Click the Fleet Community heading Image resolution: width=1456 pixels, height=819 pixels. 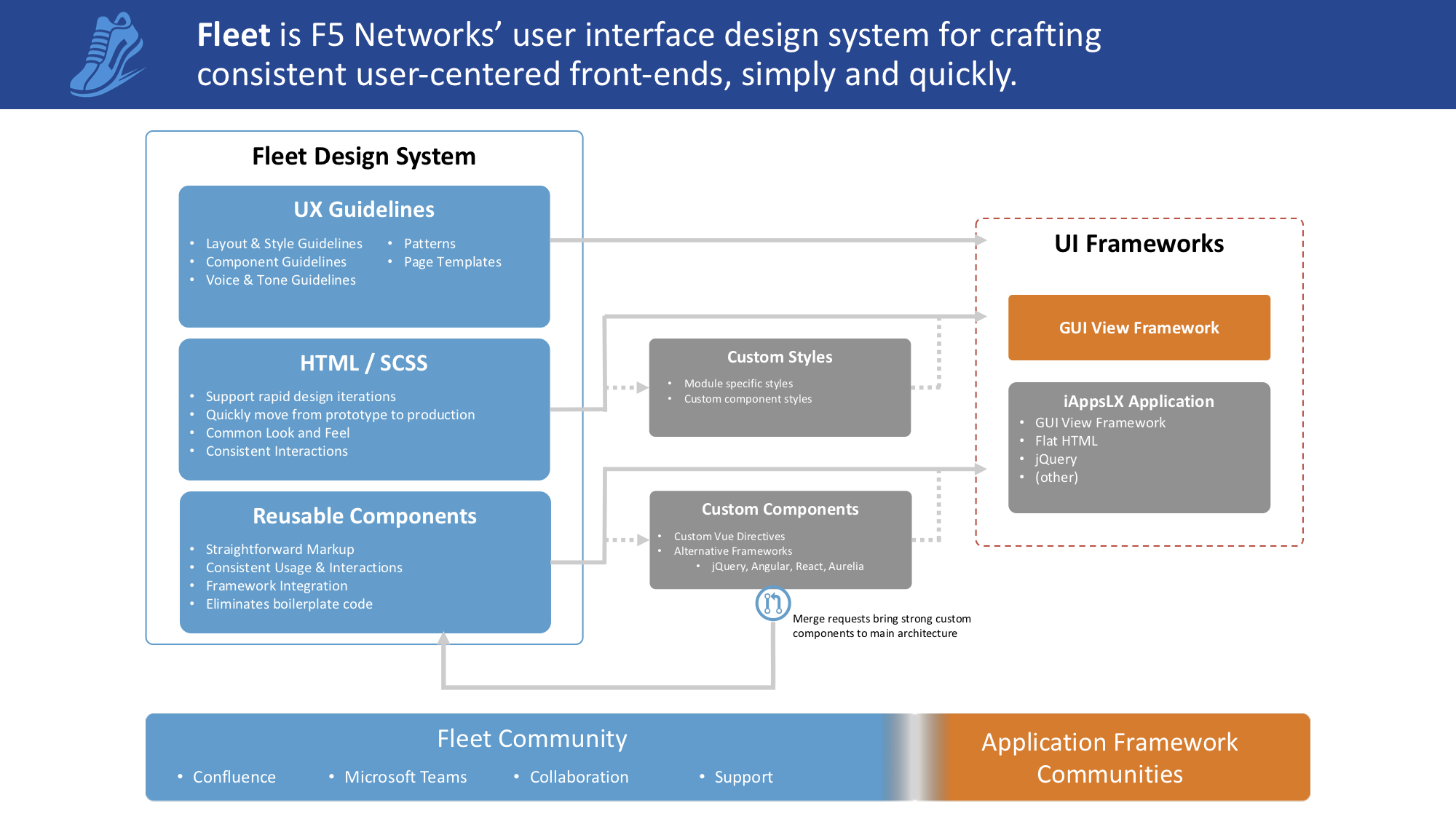(531, 738)
